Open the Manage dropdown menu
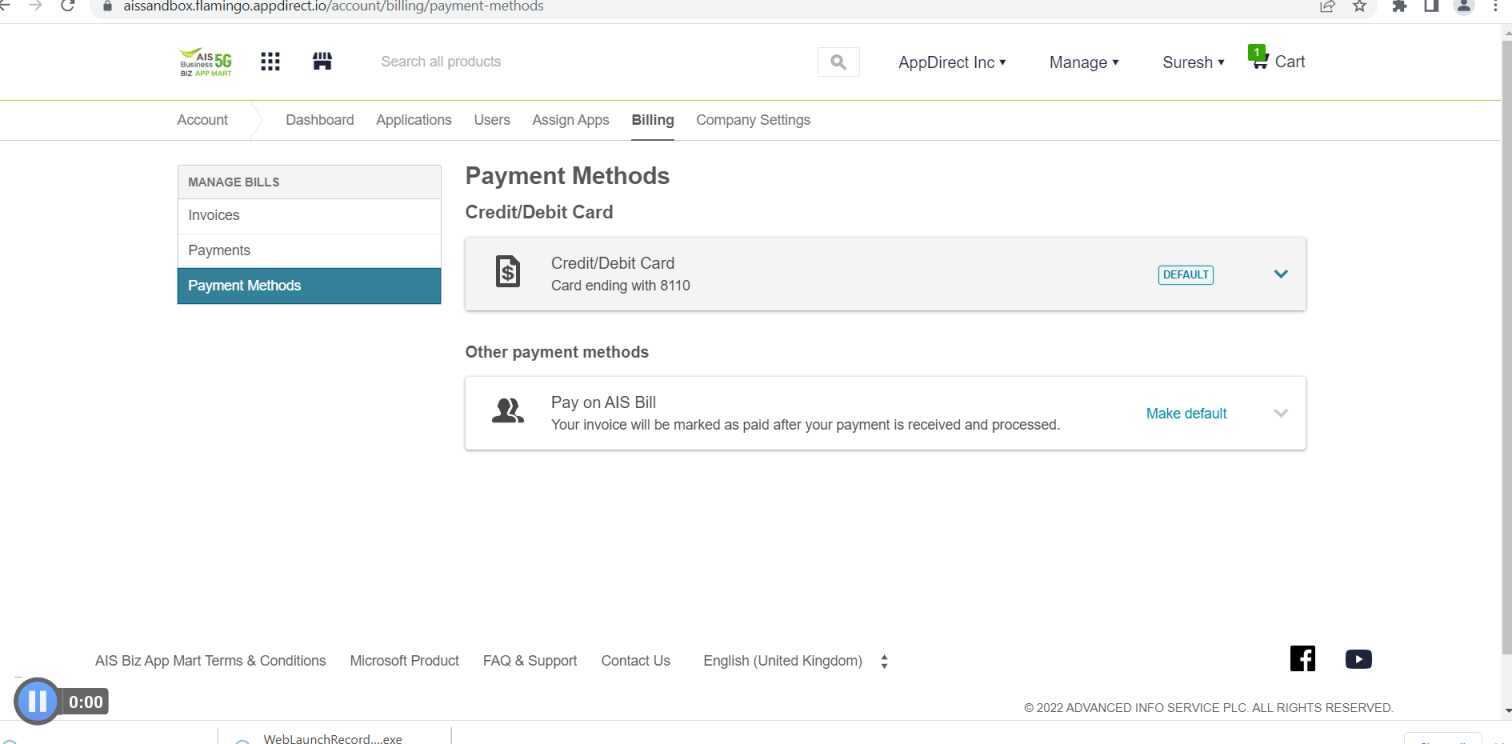Screen dimensions: 1512x744 [x=1083, y=62]
